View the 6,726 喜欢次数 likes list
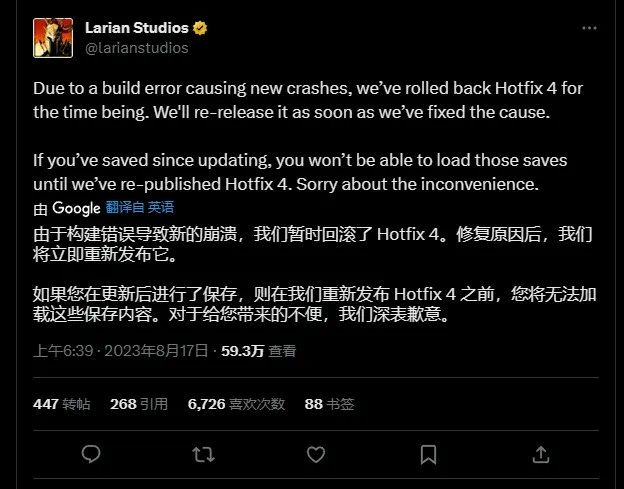 236,404
